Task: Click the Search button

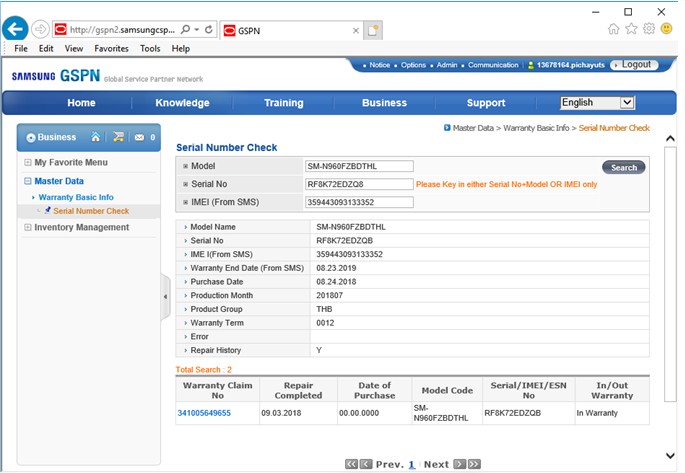Action: point(623,167)
